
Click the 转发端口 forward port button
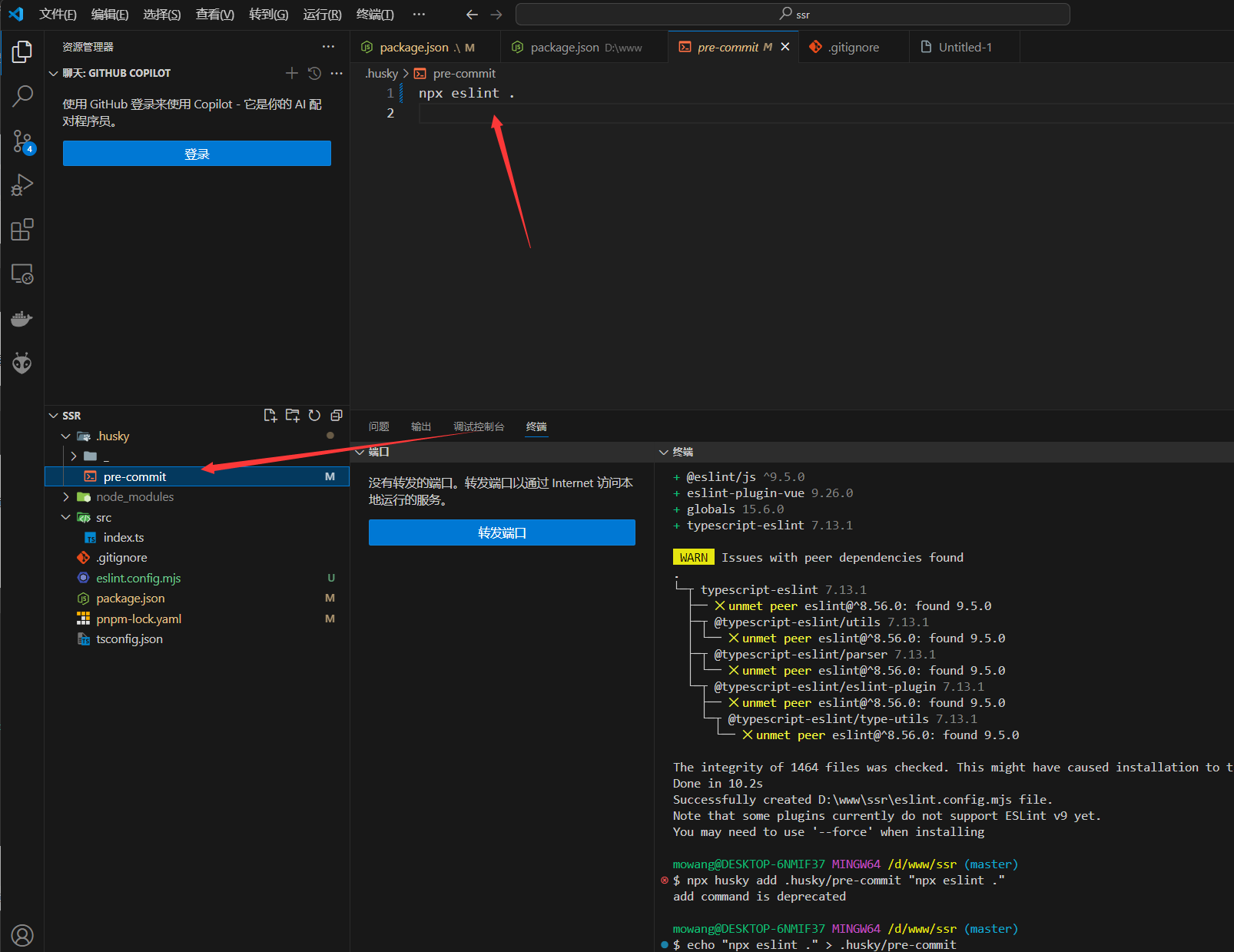coord(502,532)
